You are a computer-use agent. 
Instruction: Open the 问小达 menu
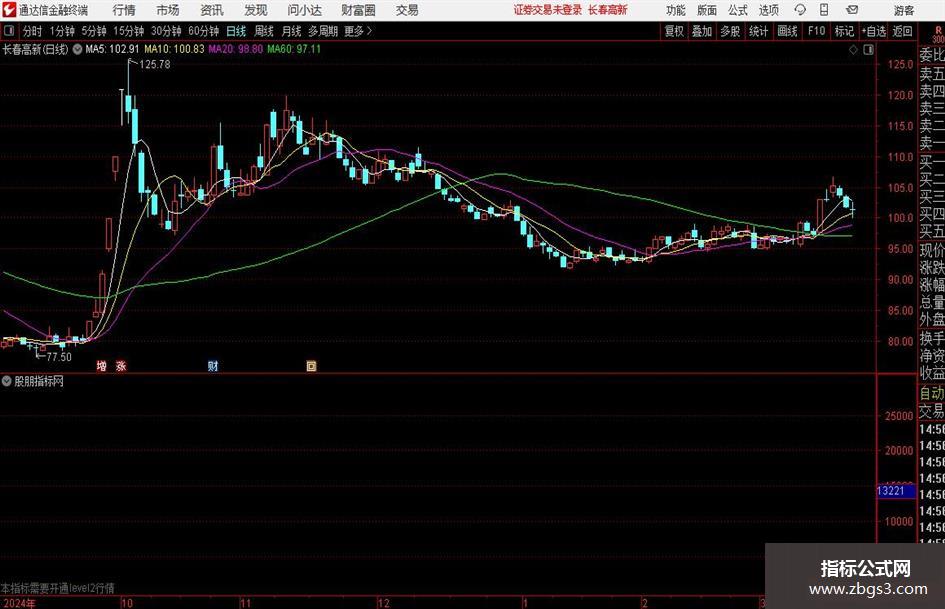(304, 10)
